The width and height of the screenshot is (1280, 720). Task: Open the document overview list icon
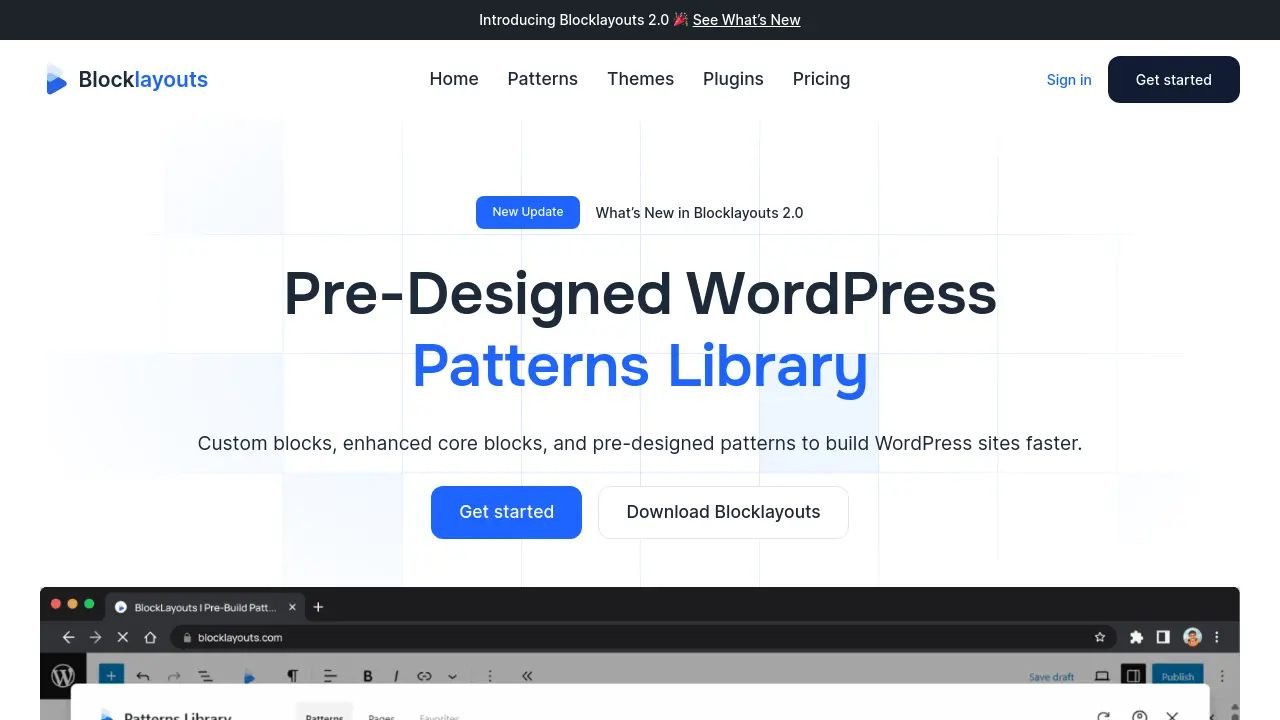[x=205, y=676]
